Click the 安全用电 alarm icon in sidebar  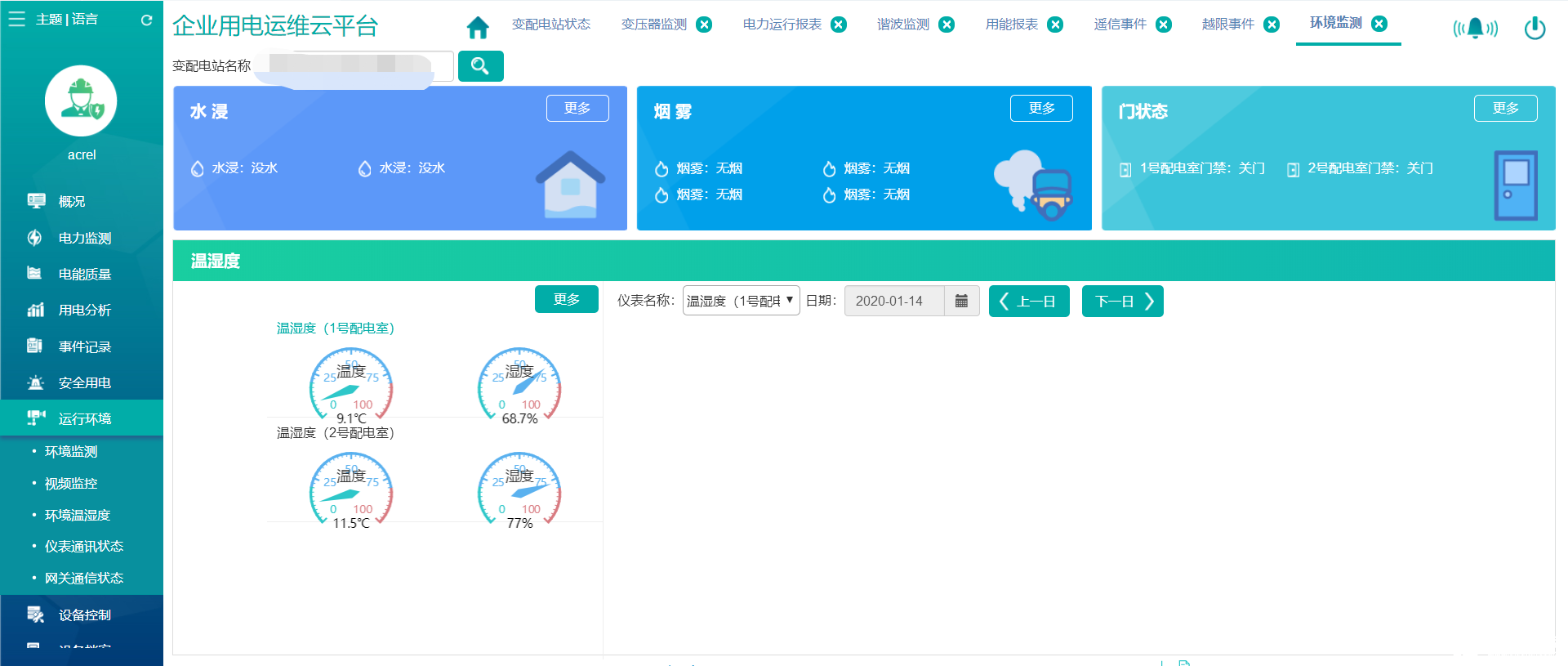tap(35, 382)
